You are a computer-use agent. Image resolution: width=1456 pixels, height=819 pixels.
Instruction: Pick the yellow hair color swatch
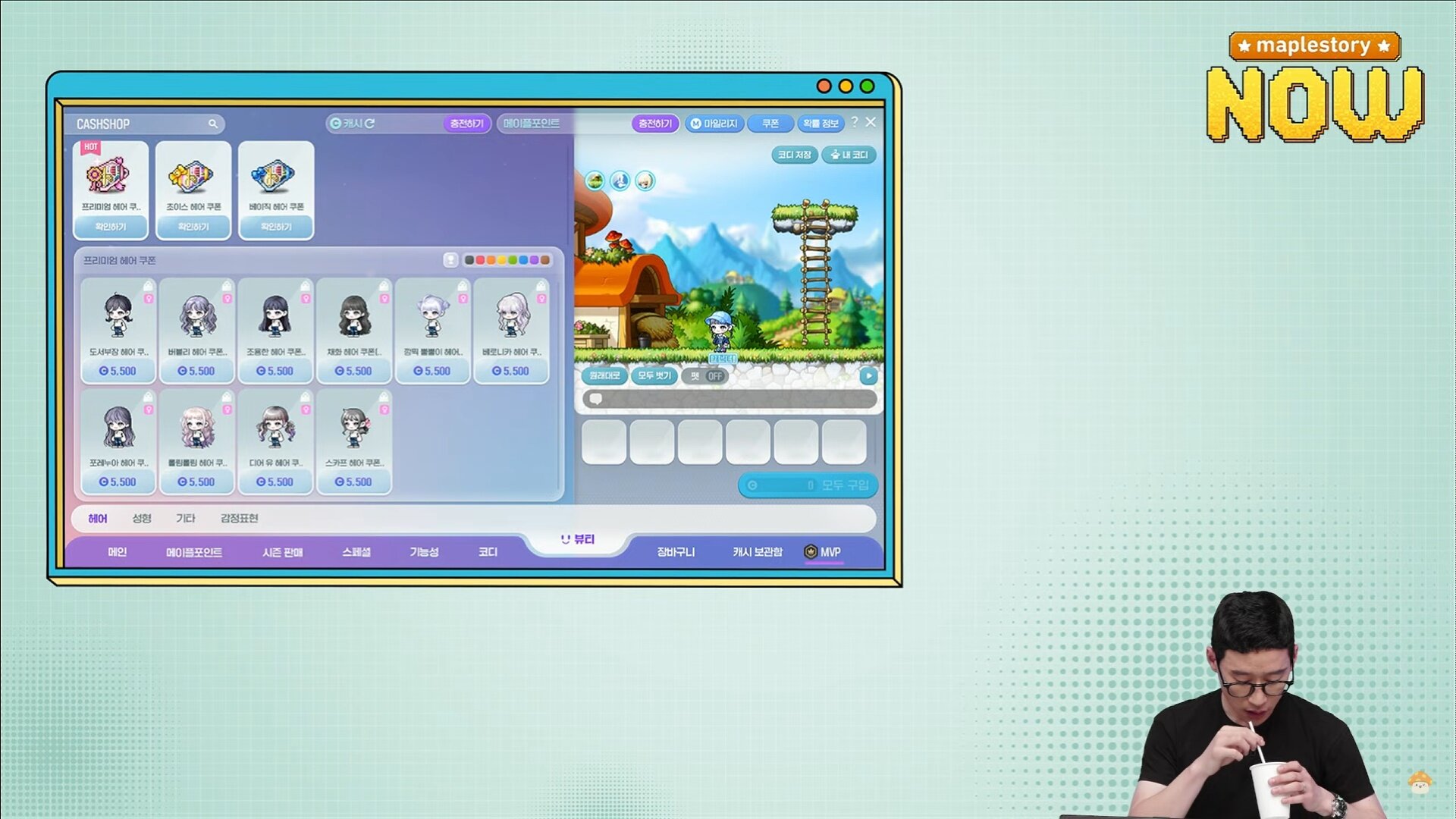click(501, 260)
